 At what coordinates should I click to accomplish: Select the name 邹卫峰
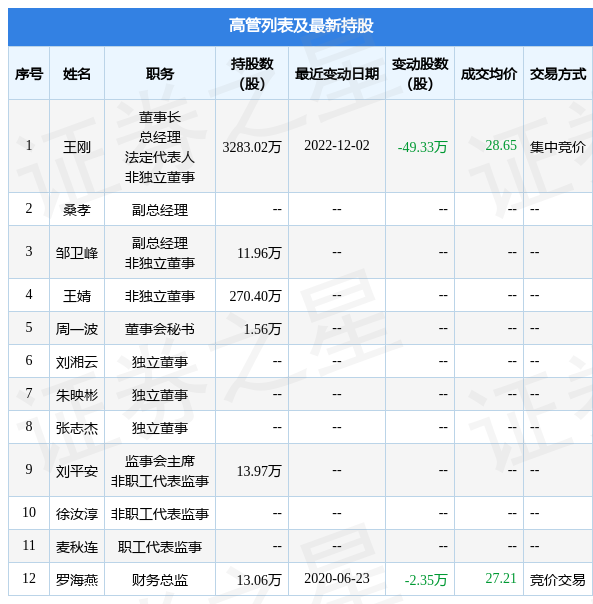coord(77,253)
